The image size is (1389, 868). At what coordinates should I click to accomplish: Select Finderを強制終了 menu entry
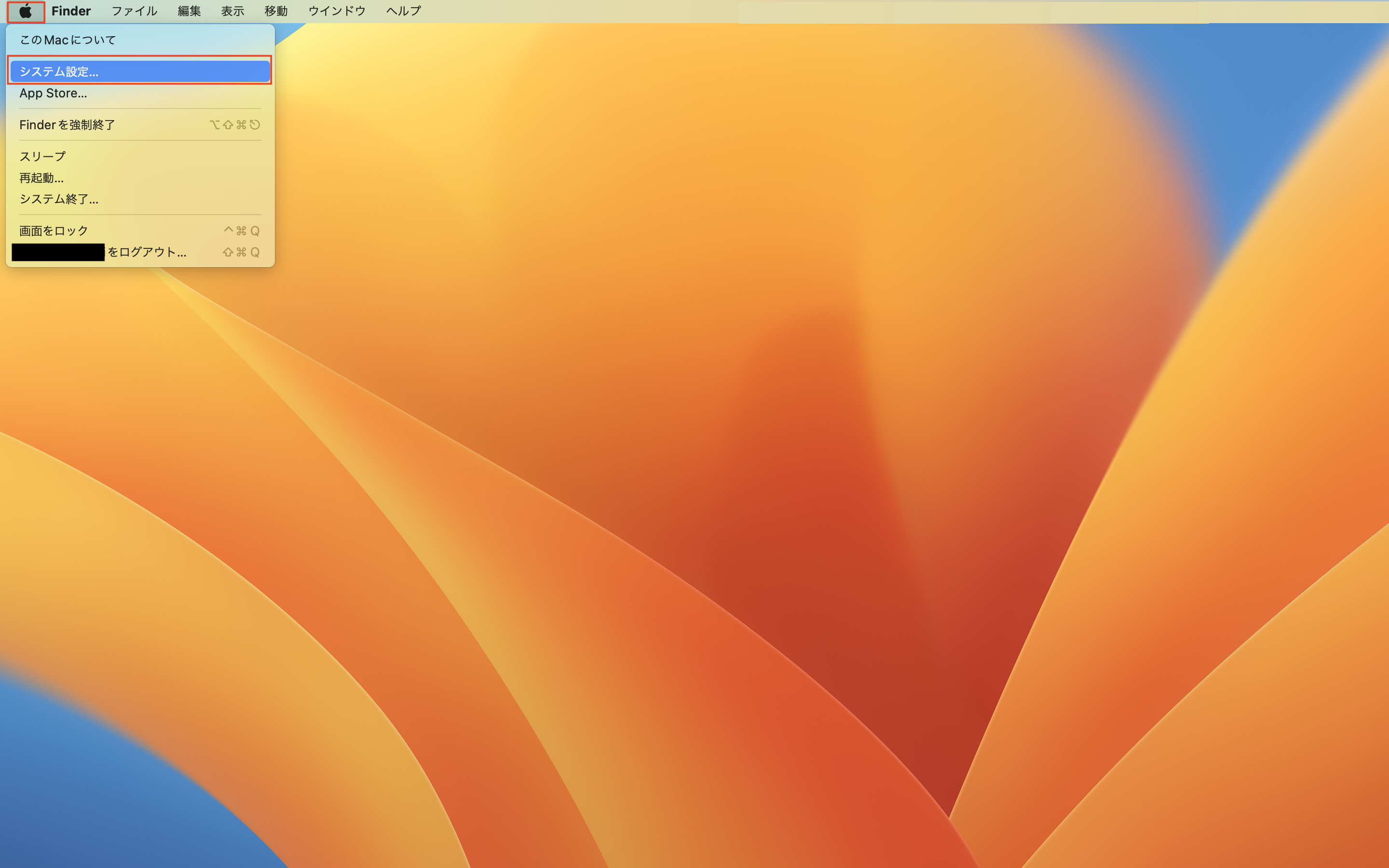[67, 124]
